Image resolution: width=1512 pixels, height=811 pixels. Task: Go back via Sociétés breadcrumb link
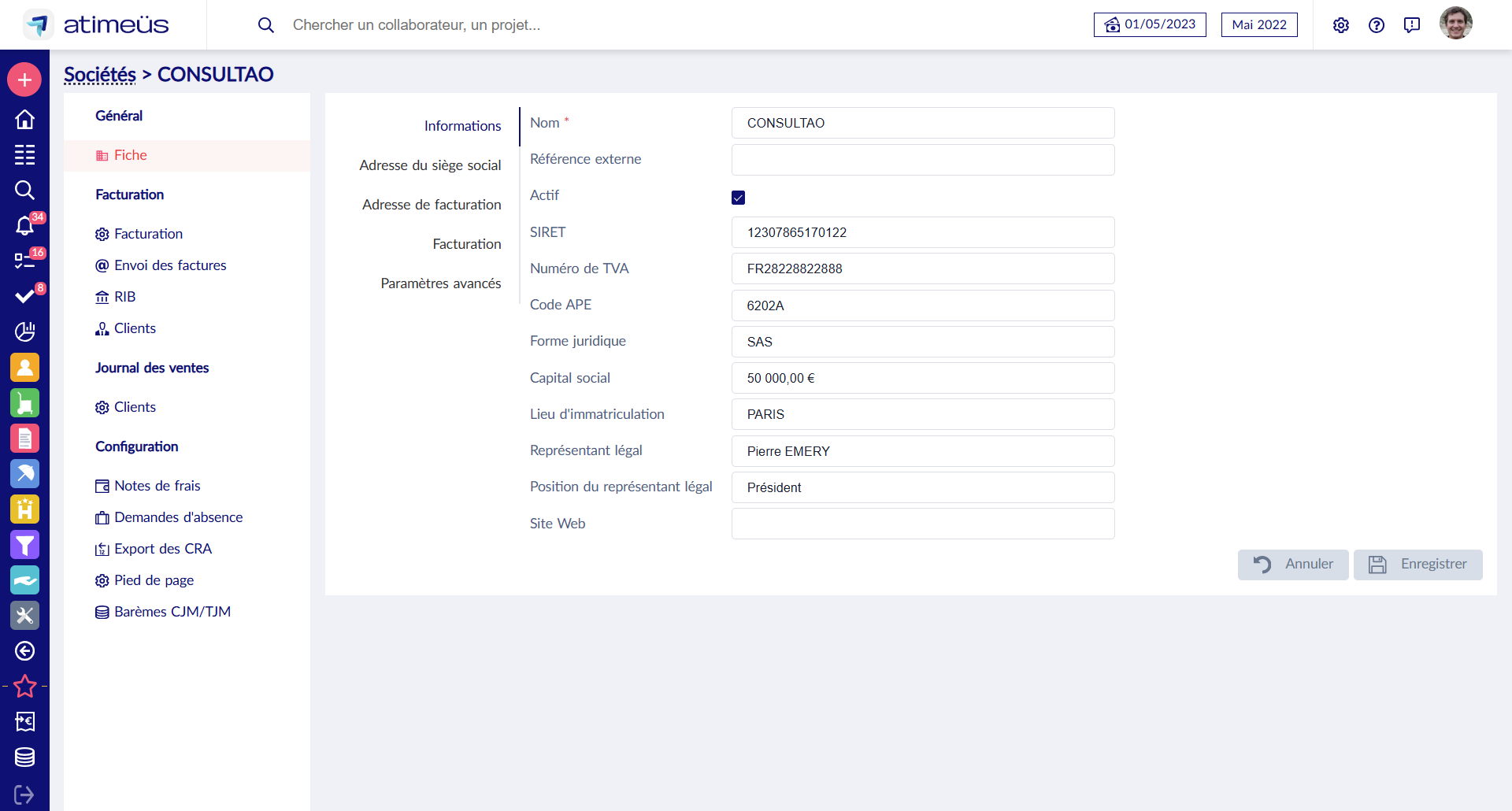click(x=100, y=75)
